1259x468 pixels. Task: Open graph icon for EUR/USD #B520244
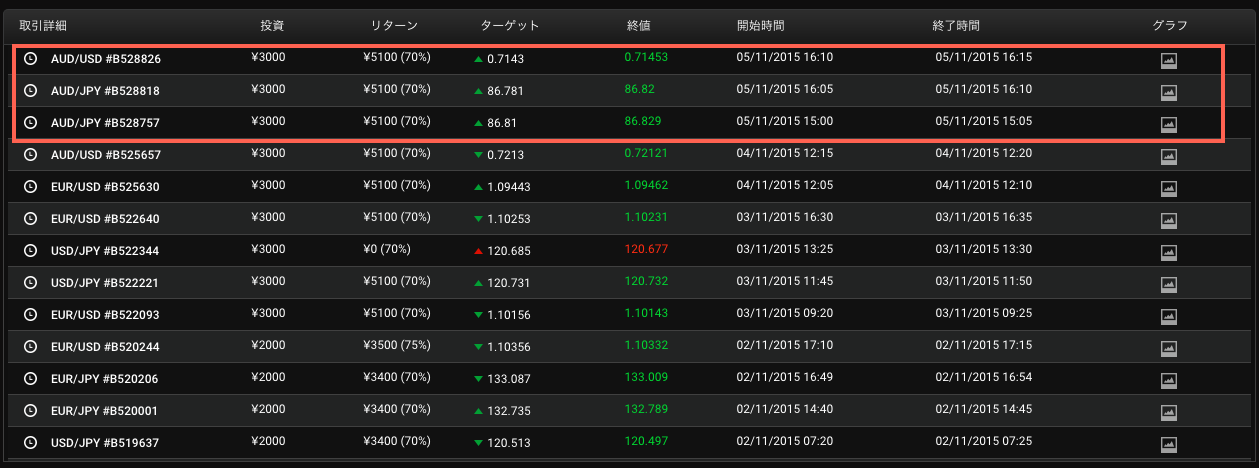(1168, 348)
